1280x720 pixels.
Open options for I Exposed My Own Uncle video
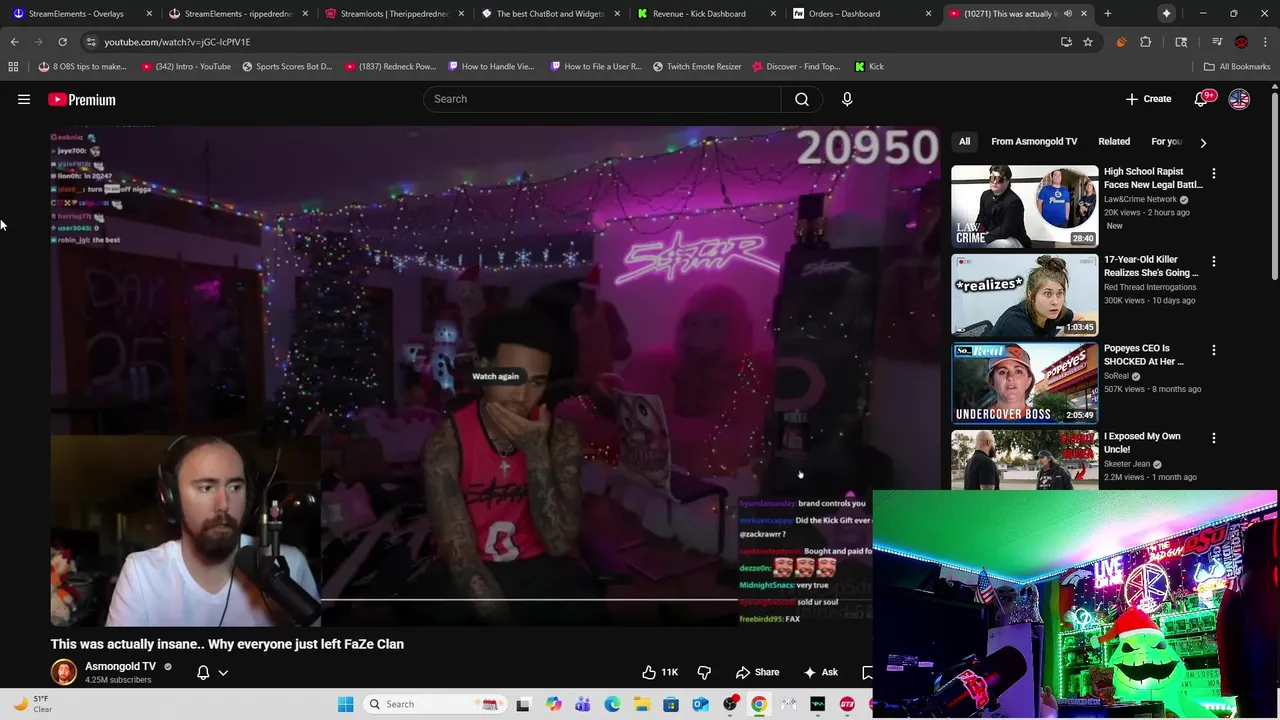1213,438
